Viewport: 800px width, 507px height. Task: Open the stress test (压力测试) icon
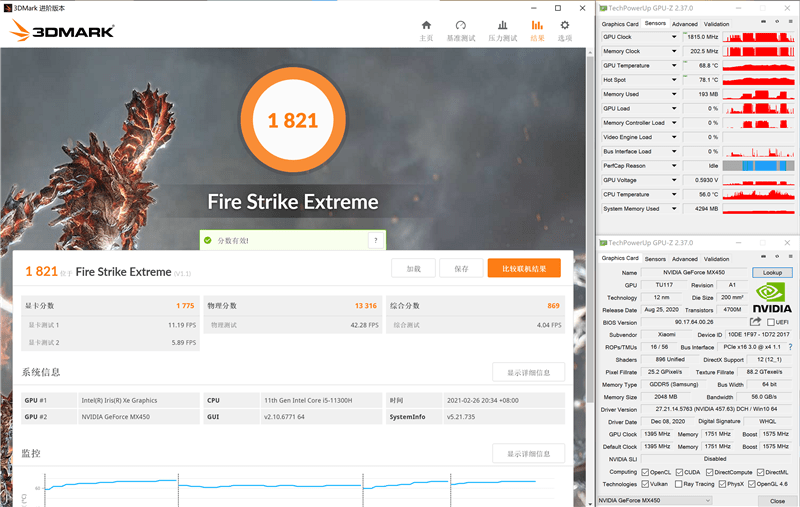pos(503,25)
